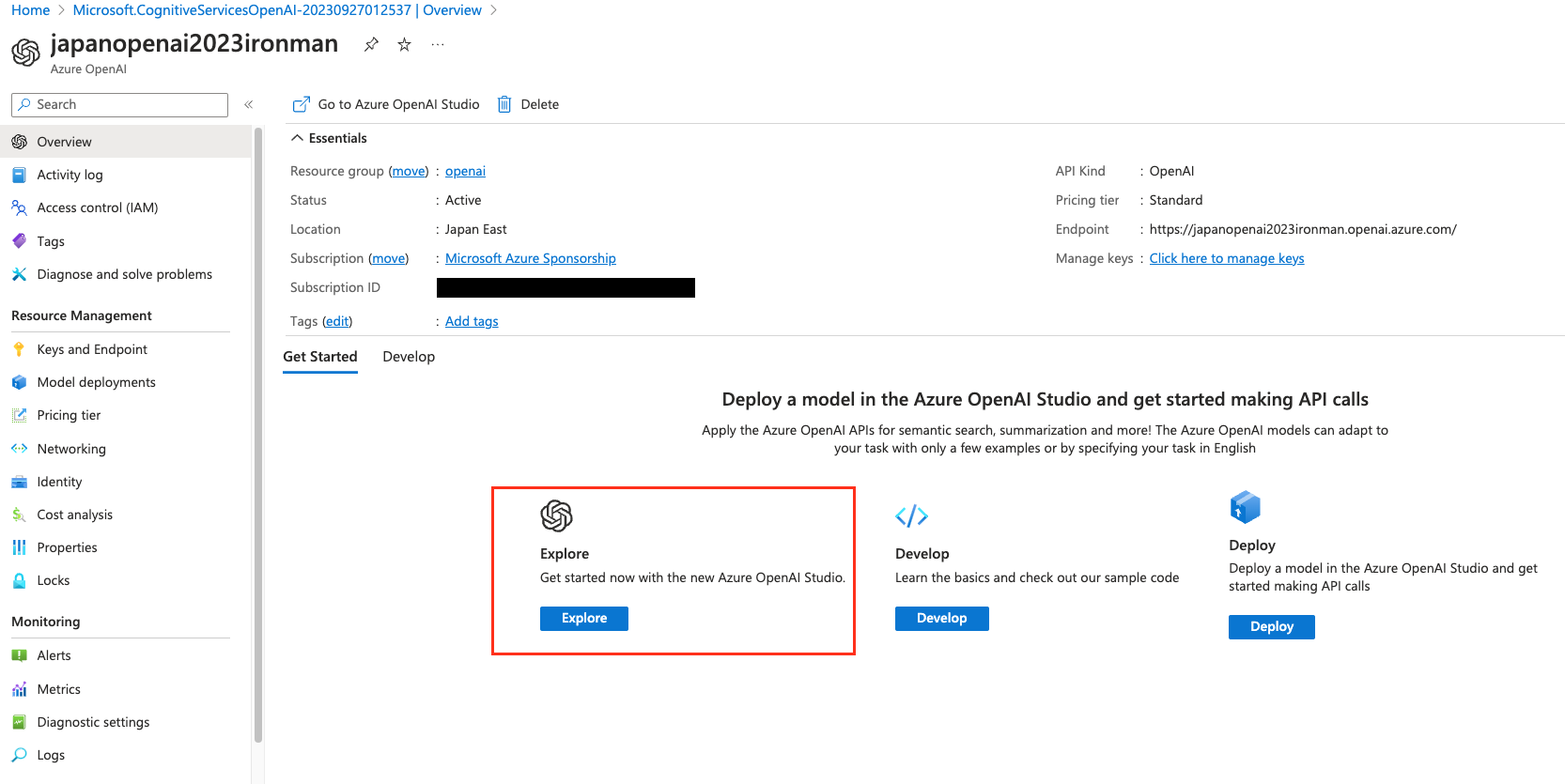Open Diagnose and solve problems icon
1565x784 pixels.
[x=19, y=274]
